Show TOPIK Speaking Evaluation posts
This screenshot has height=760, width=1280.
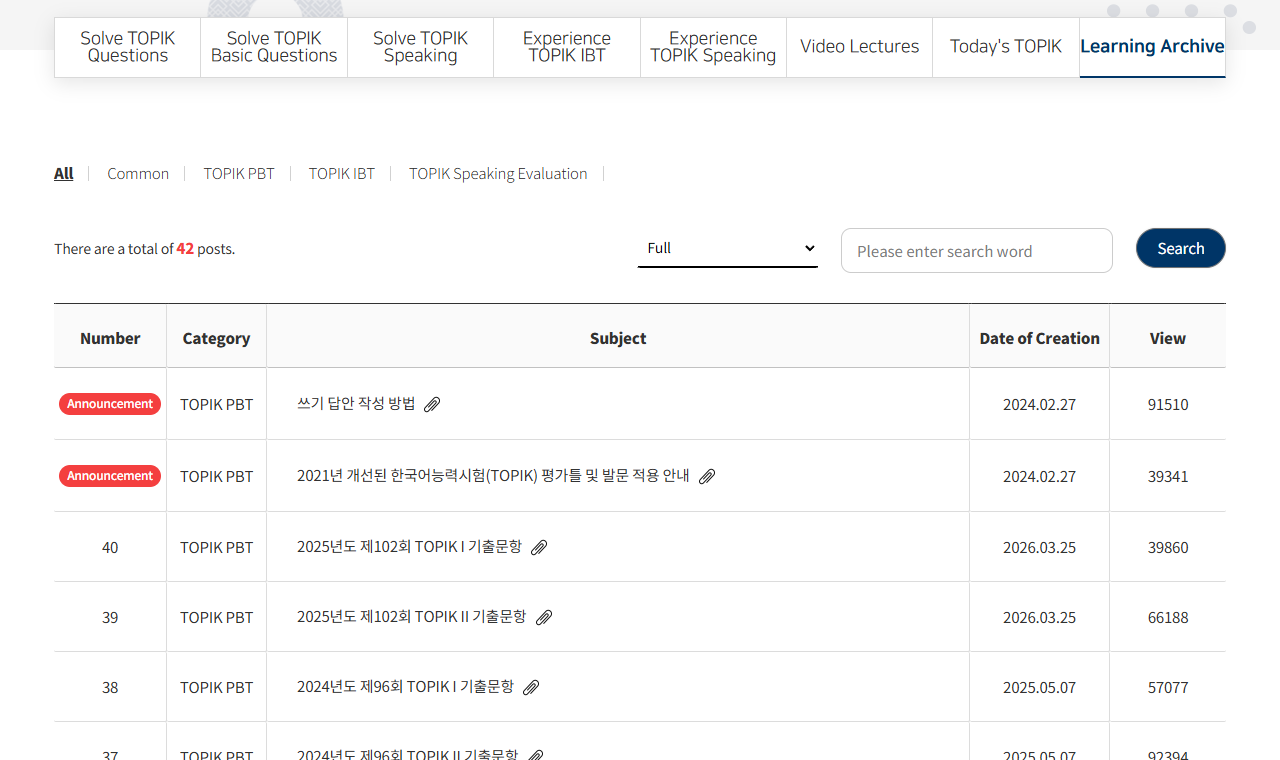coord(498,173)
